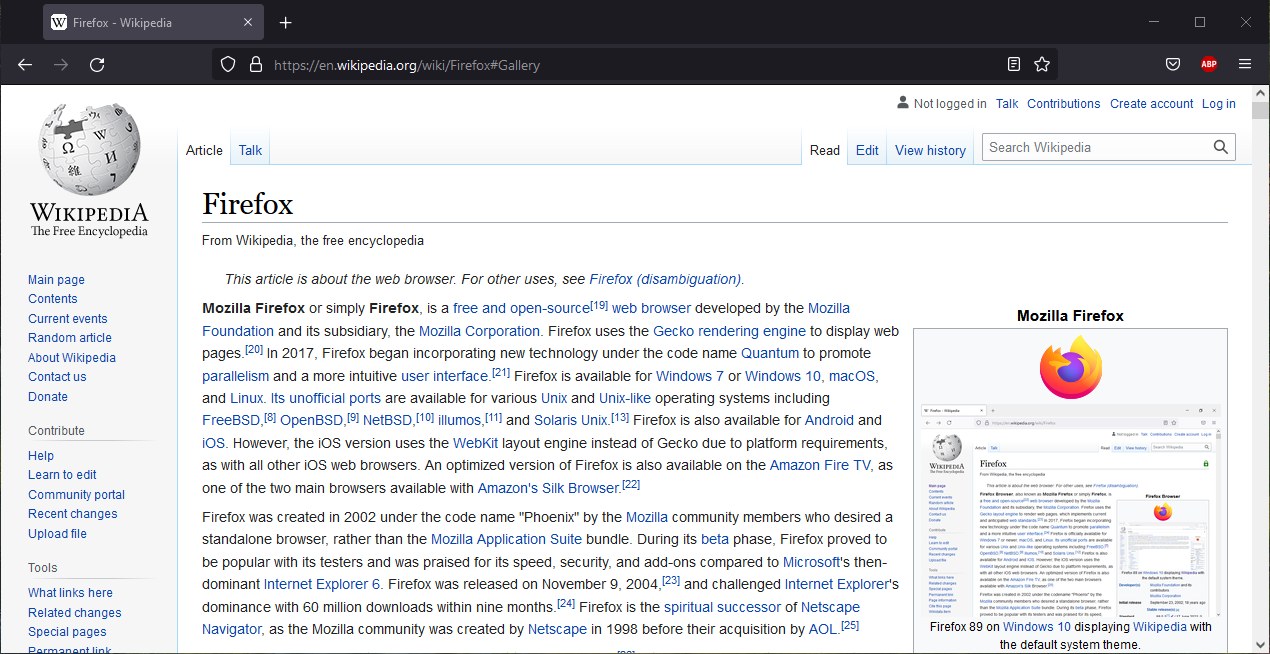Click the Donate link

tap(48, 397)
